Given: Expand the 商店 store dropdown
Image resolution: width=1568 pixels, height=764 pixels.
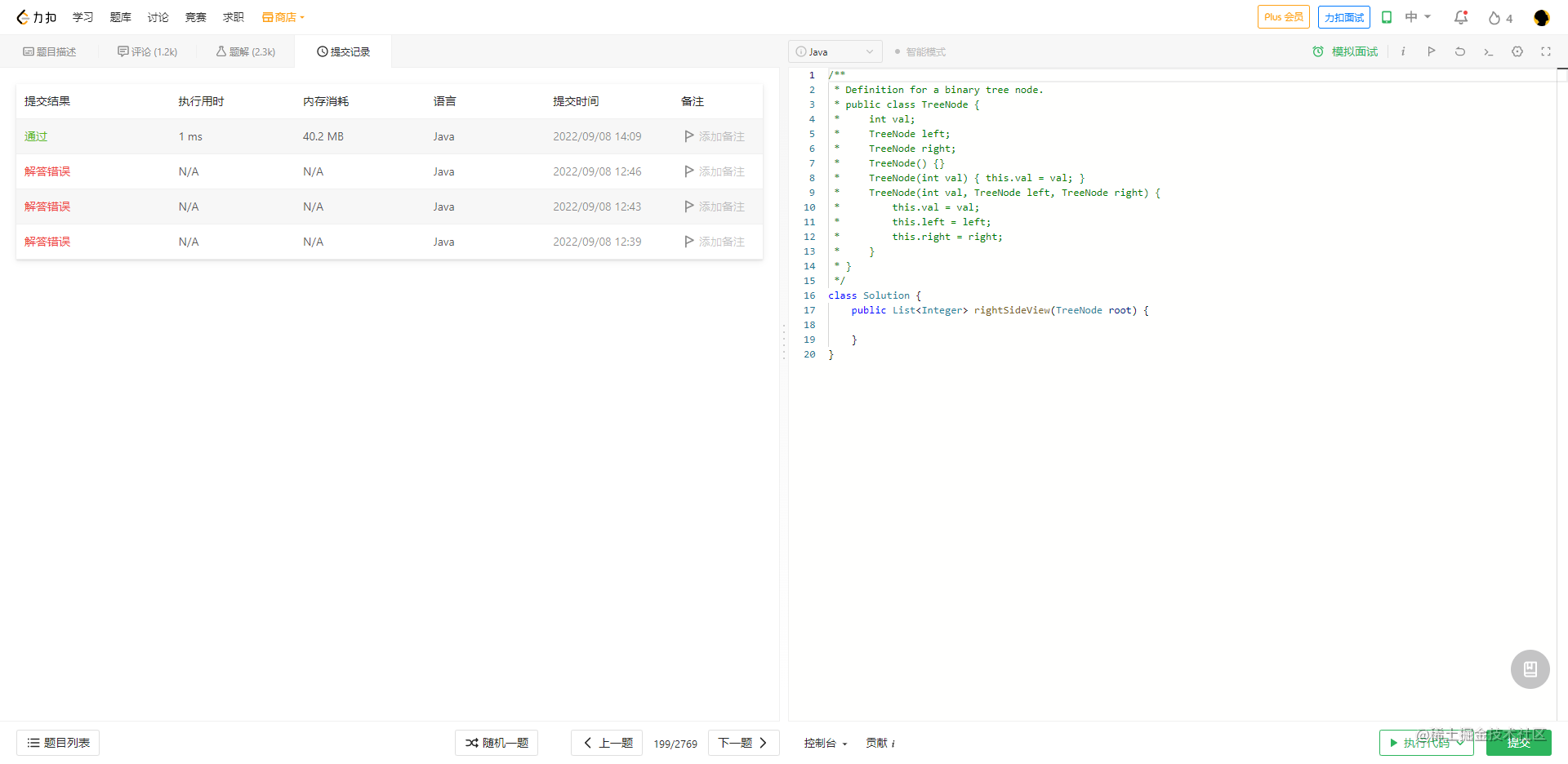Looking at the screenshot, I should coord(283,17).
